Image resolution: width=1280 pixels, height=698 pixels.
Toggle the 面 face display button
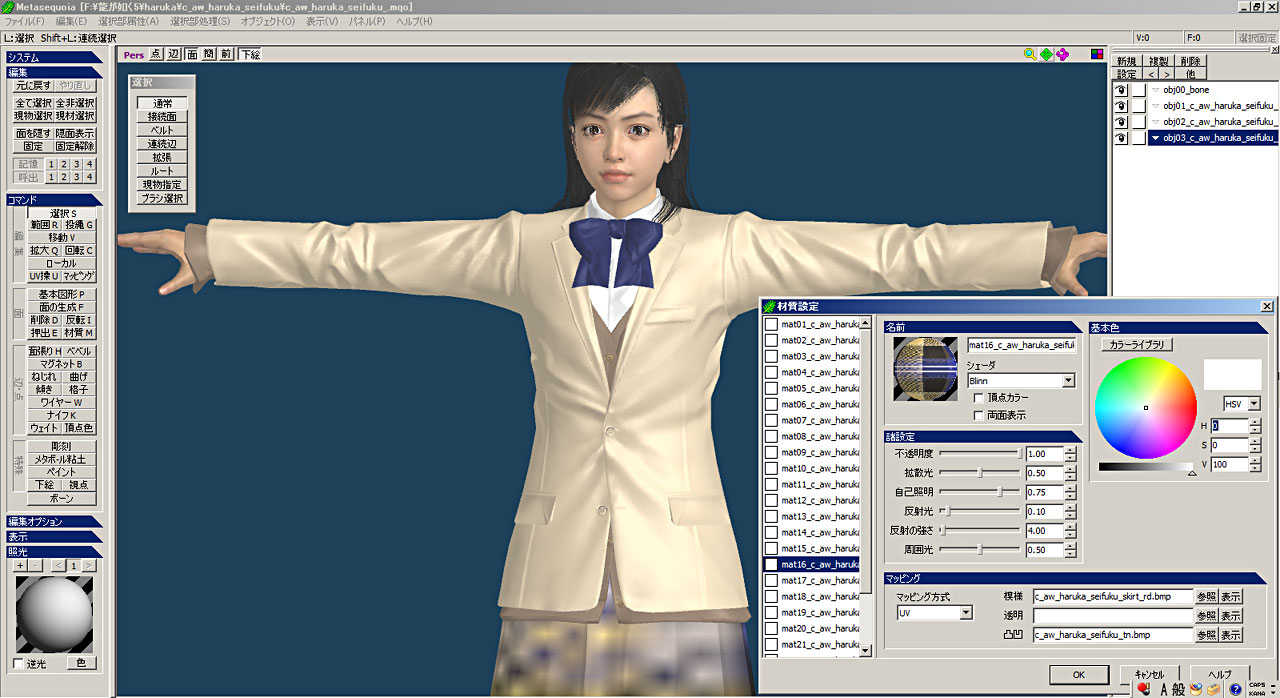[x=192, y=55]
